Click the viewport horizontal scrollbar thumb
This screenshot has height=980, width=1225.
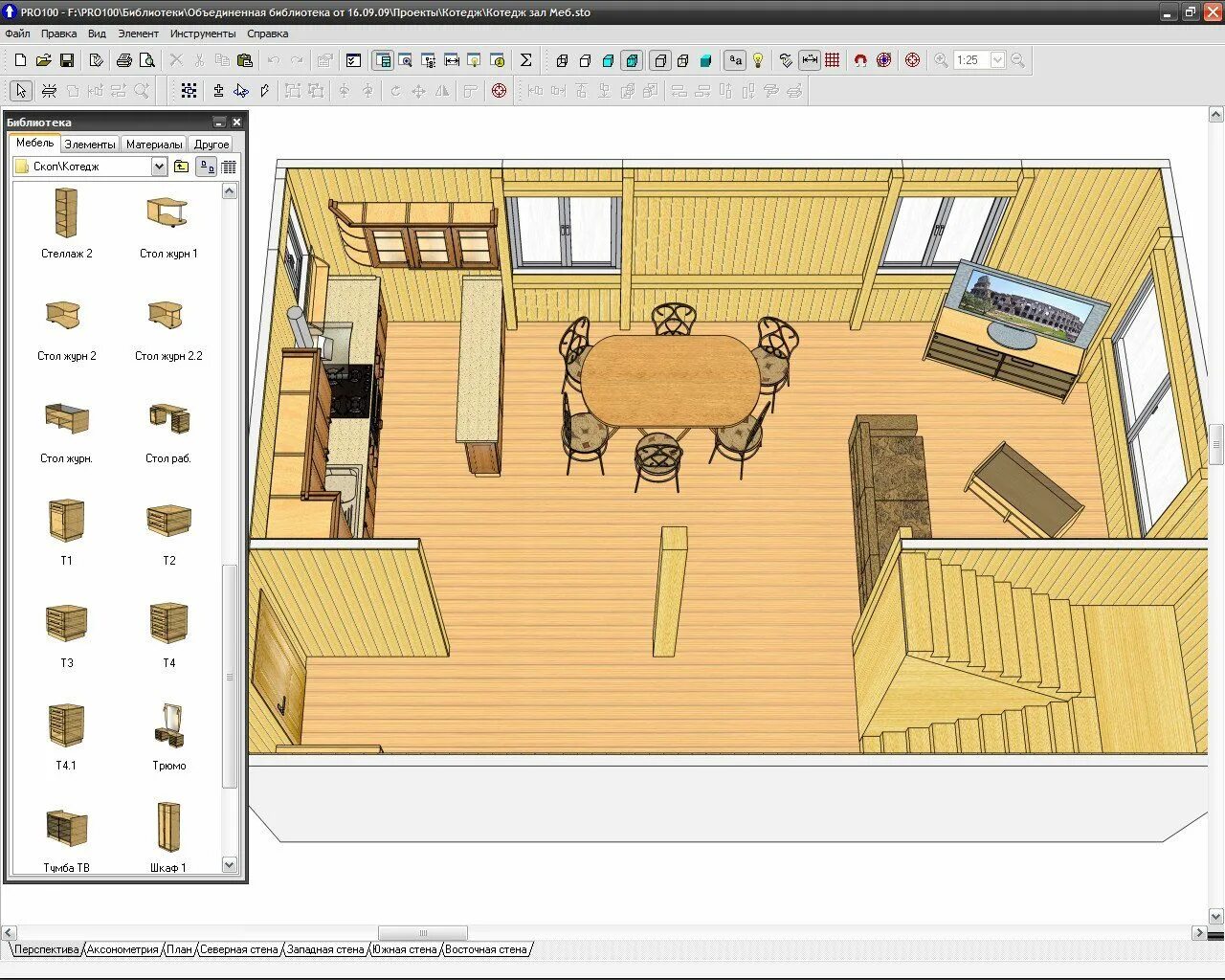(x=423, y=933)
